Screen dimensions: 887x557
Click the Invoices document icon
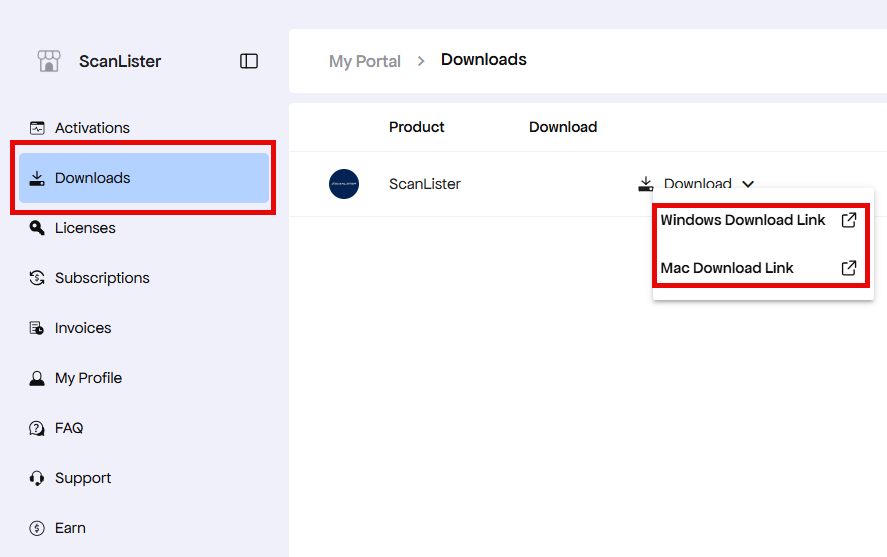pos(37,328)
